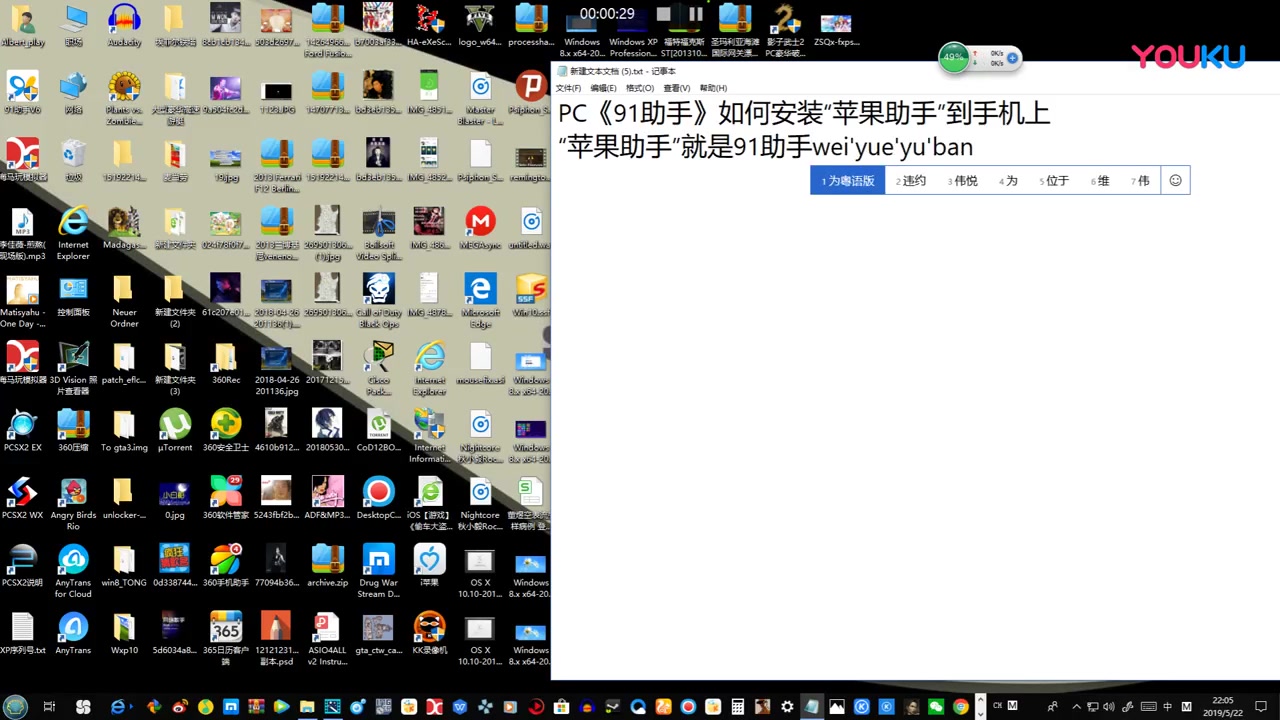This screenshot has width=1280, height=720.
Task: Click the taskbar clock showing 22:05
Action: (x=1222, y=707)
